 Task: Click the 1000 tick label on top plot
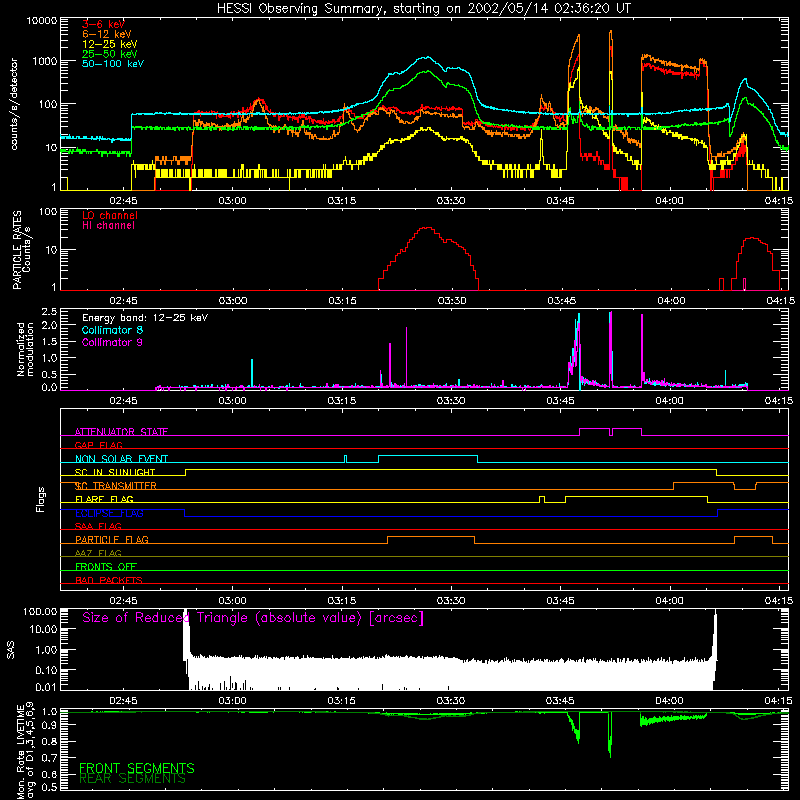tap(44, 61)
